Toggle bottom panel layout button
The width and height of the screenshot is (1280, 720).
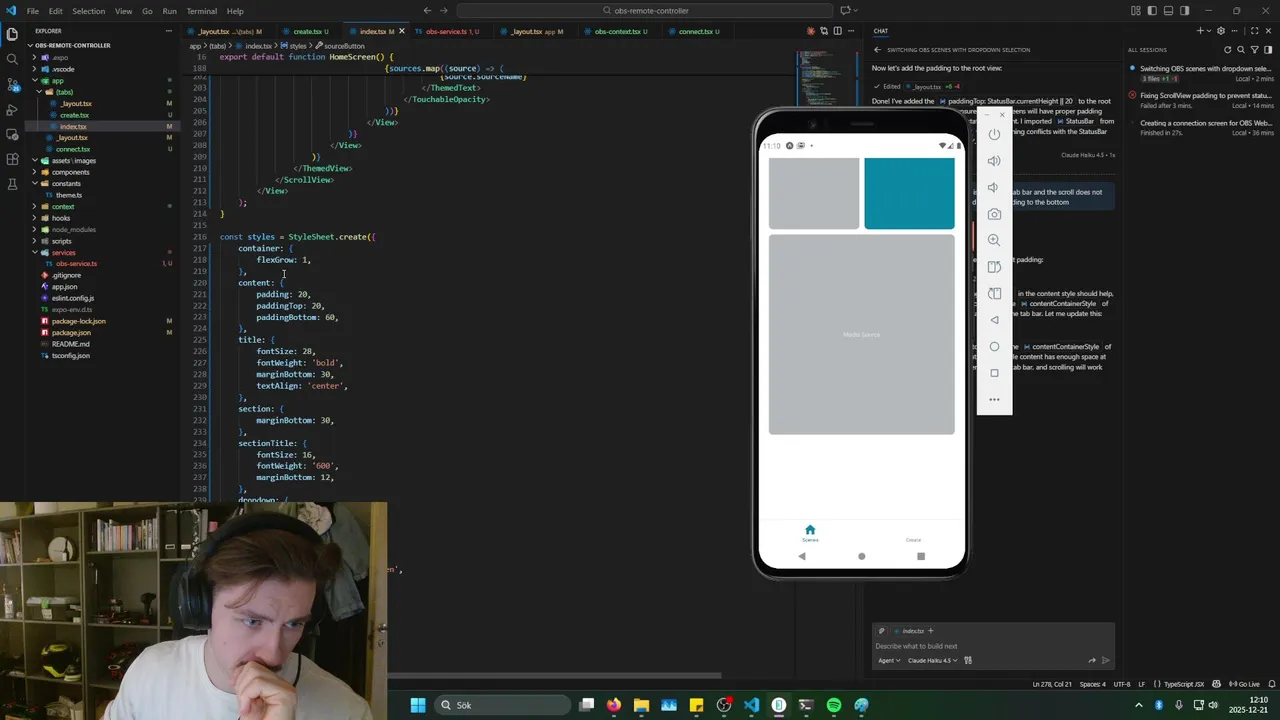[1168, 11]
